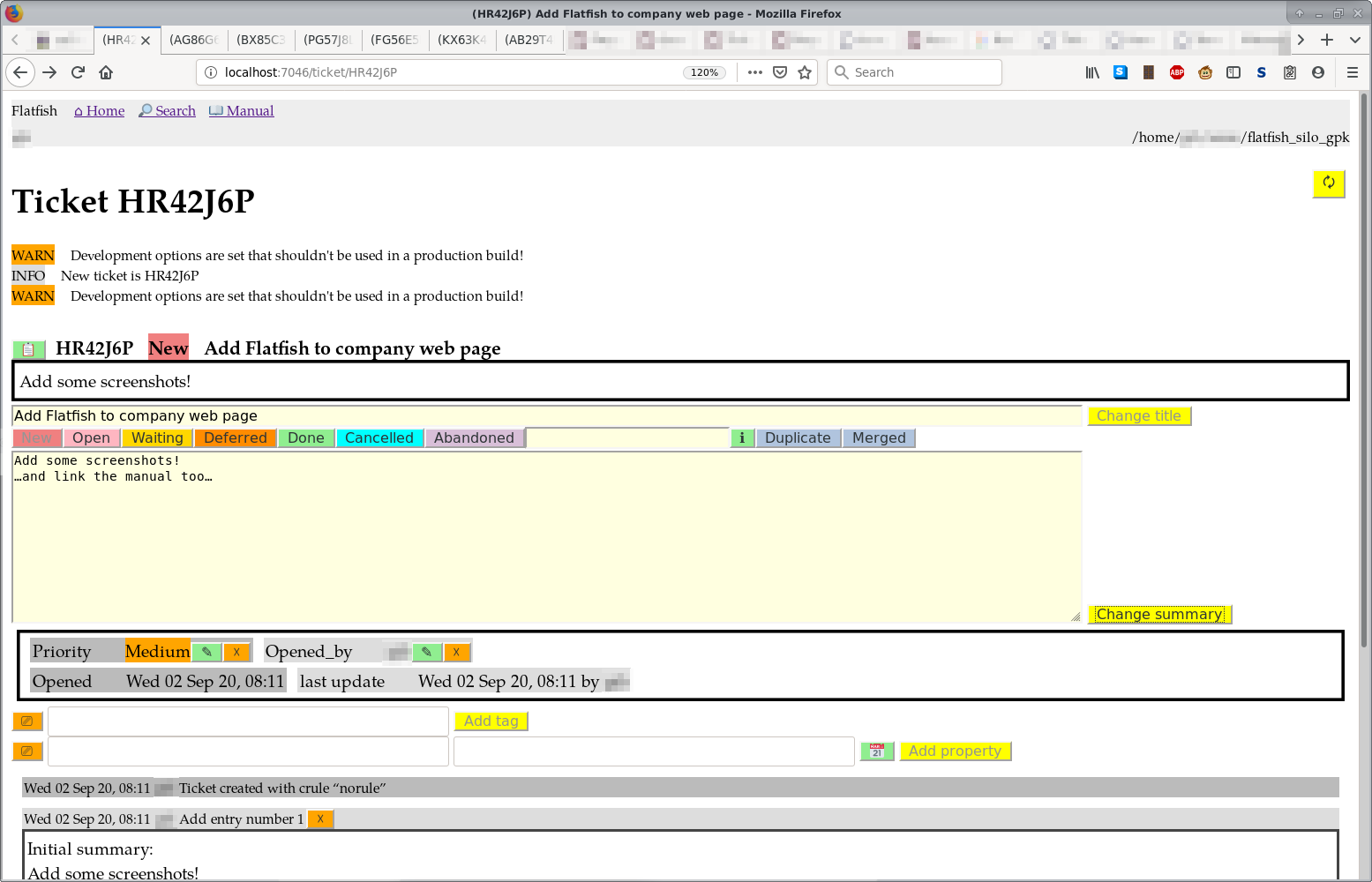Open the Firefox hamburger menu

(1352, 72)
